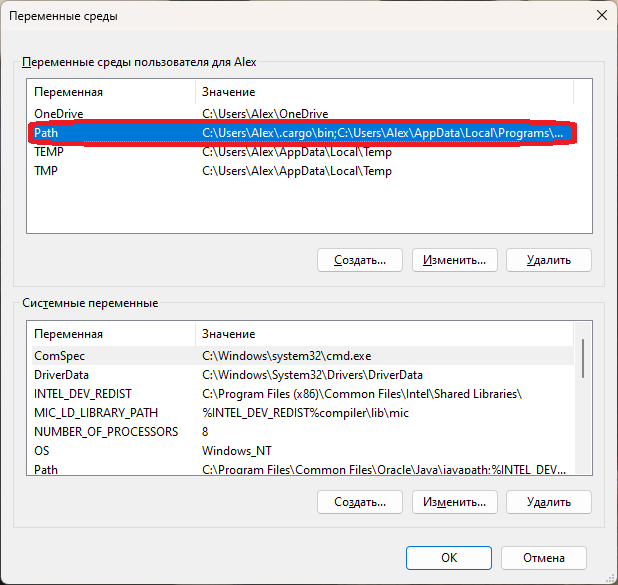Select the highlighted user Path variable

click(302, 133)
